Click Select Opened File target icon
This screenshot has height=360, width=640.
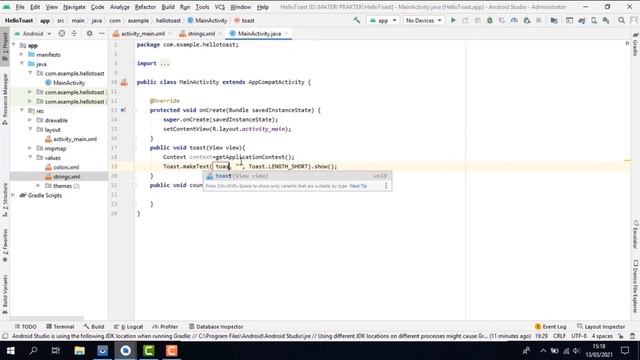click(x=62, y=33)
